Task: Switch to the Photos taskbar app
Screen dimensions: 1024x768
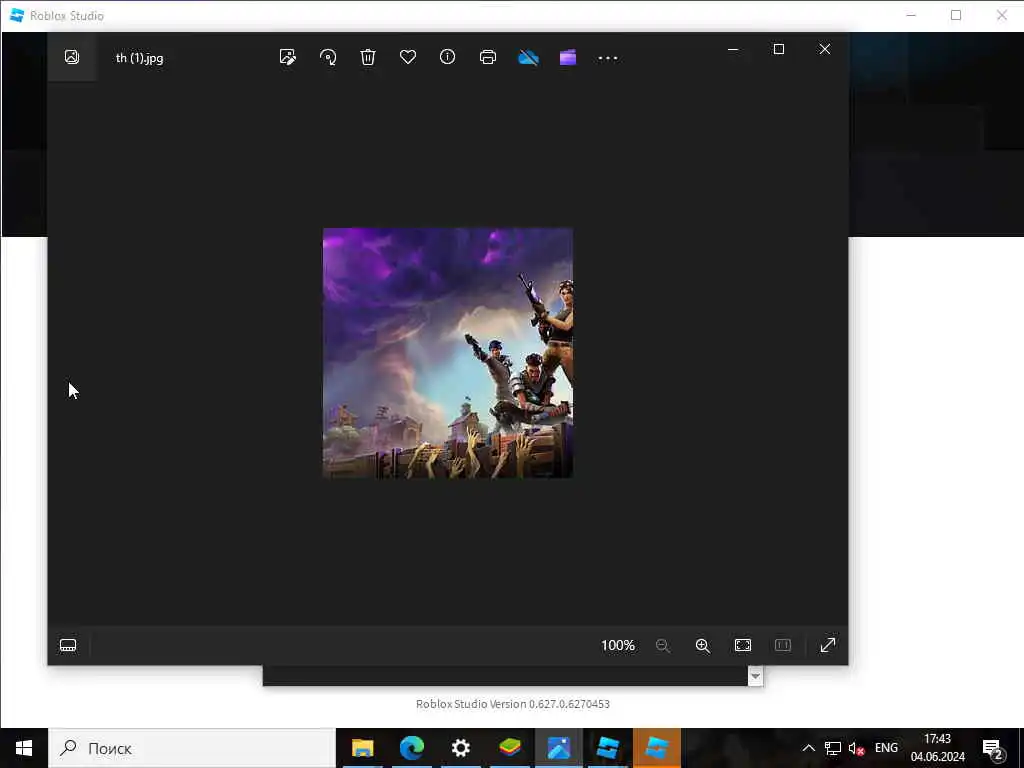Action: tap(559, 748)
